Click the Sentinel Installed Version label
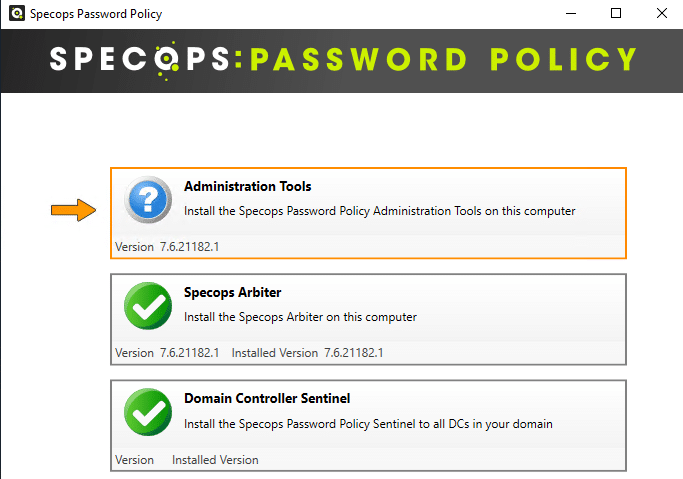The height and width of the screenshot is (479, 683). [215, 460]
